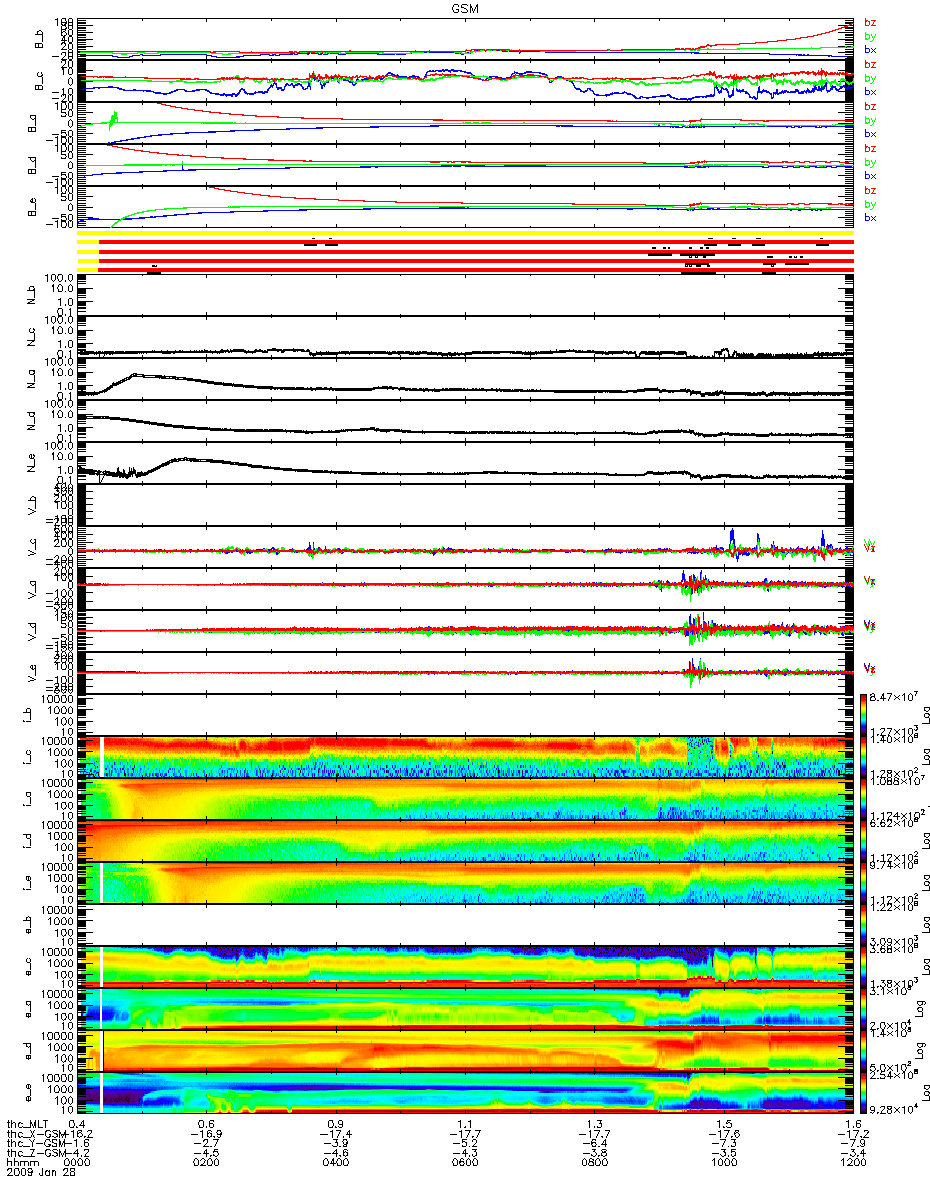Pick the by legend label beside panel B_a
The image size is (930, 1200).
(x=870, y=119)
